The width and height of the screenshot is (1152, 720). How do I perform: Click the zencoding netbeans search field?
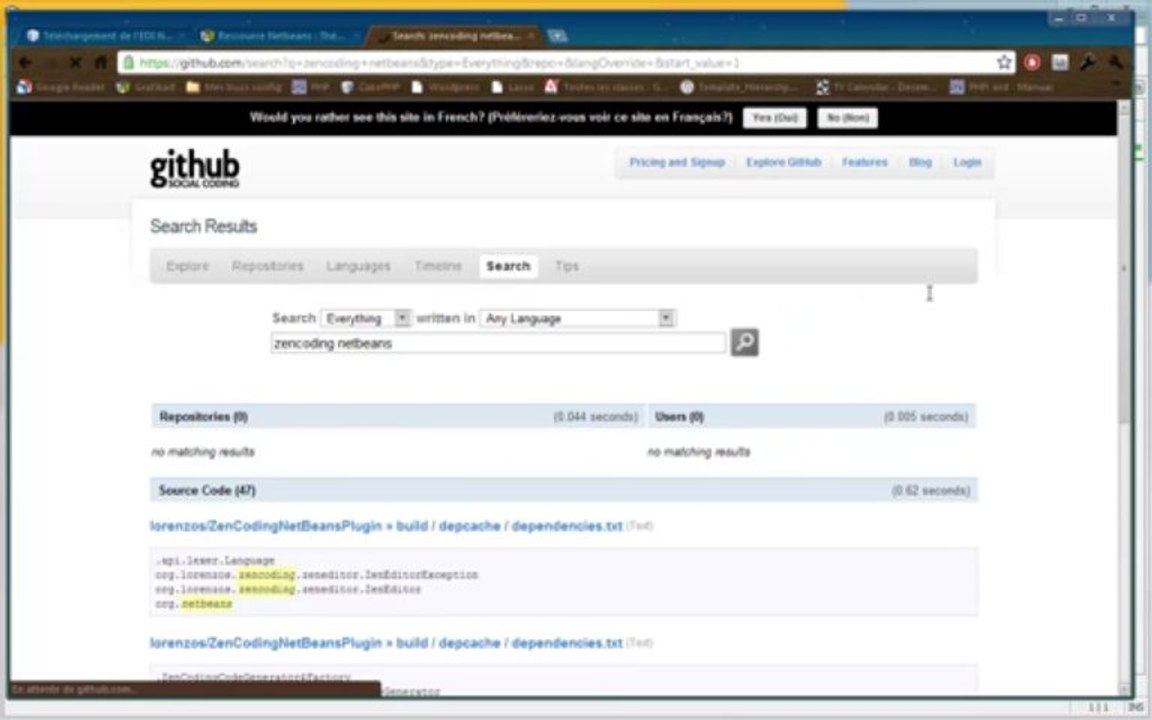(498, 343)
